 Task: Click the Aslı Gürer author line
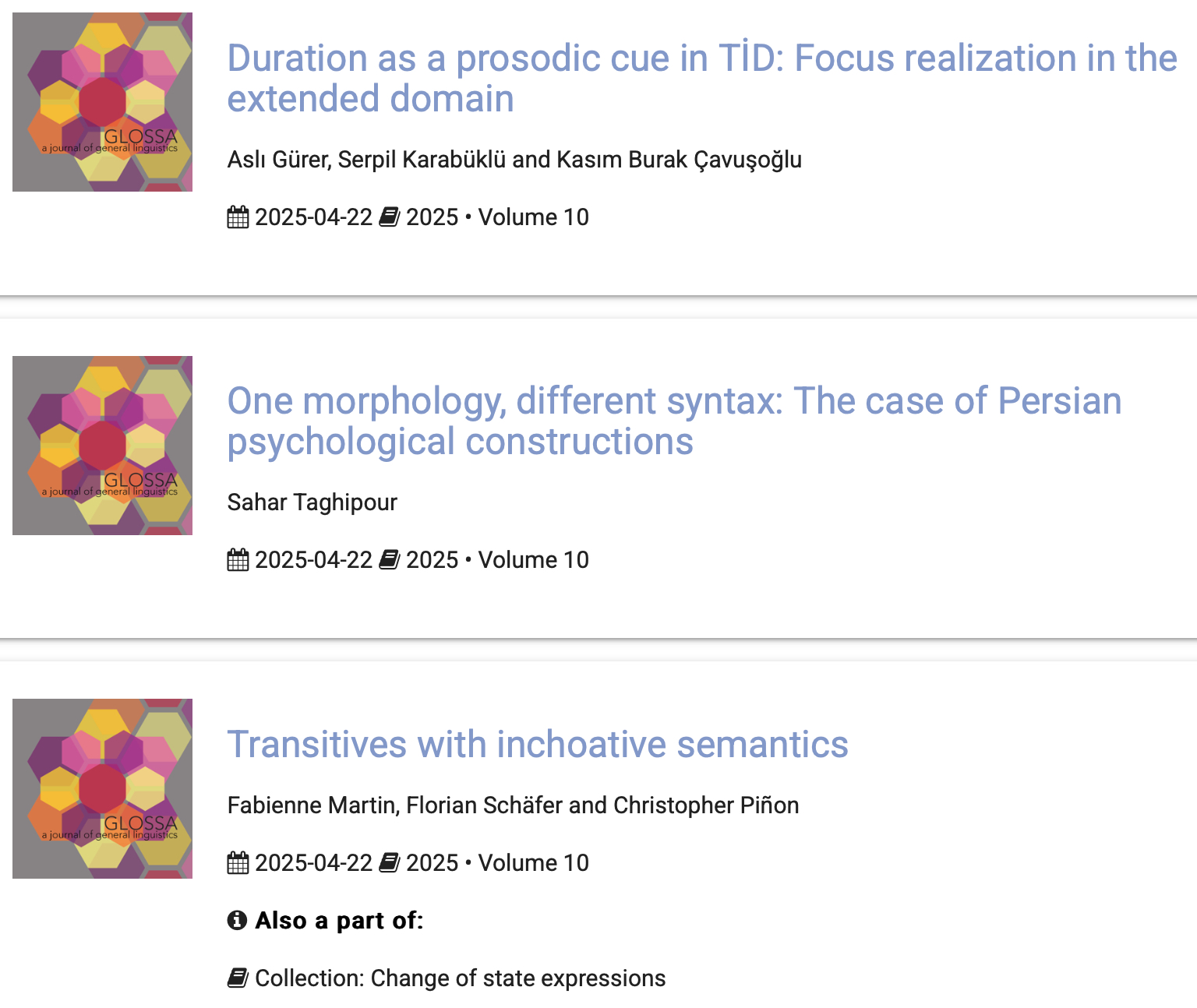(514, 160)
